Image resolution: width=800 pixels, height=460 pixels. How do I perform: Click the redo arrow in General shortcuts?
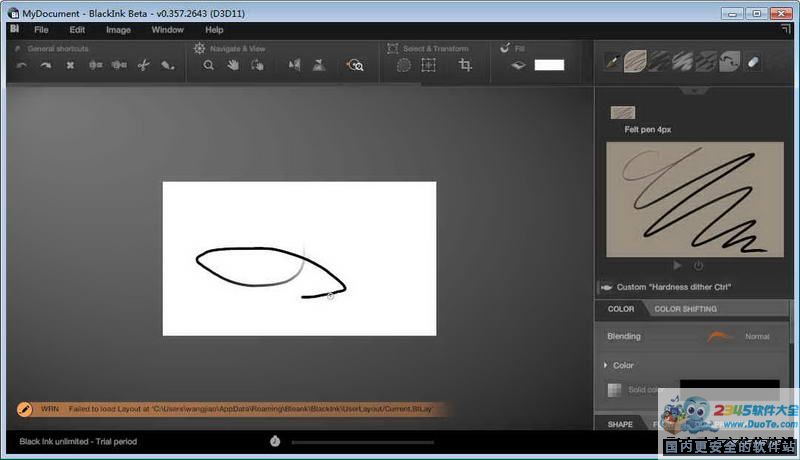pyautogui.click(x=46, y=66)
